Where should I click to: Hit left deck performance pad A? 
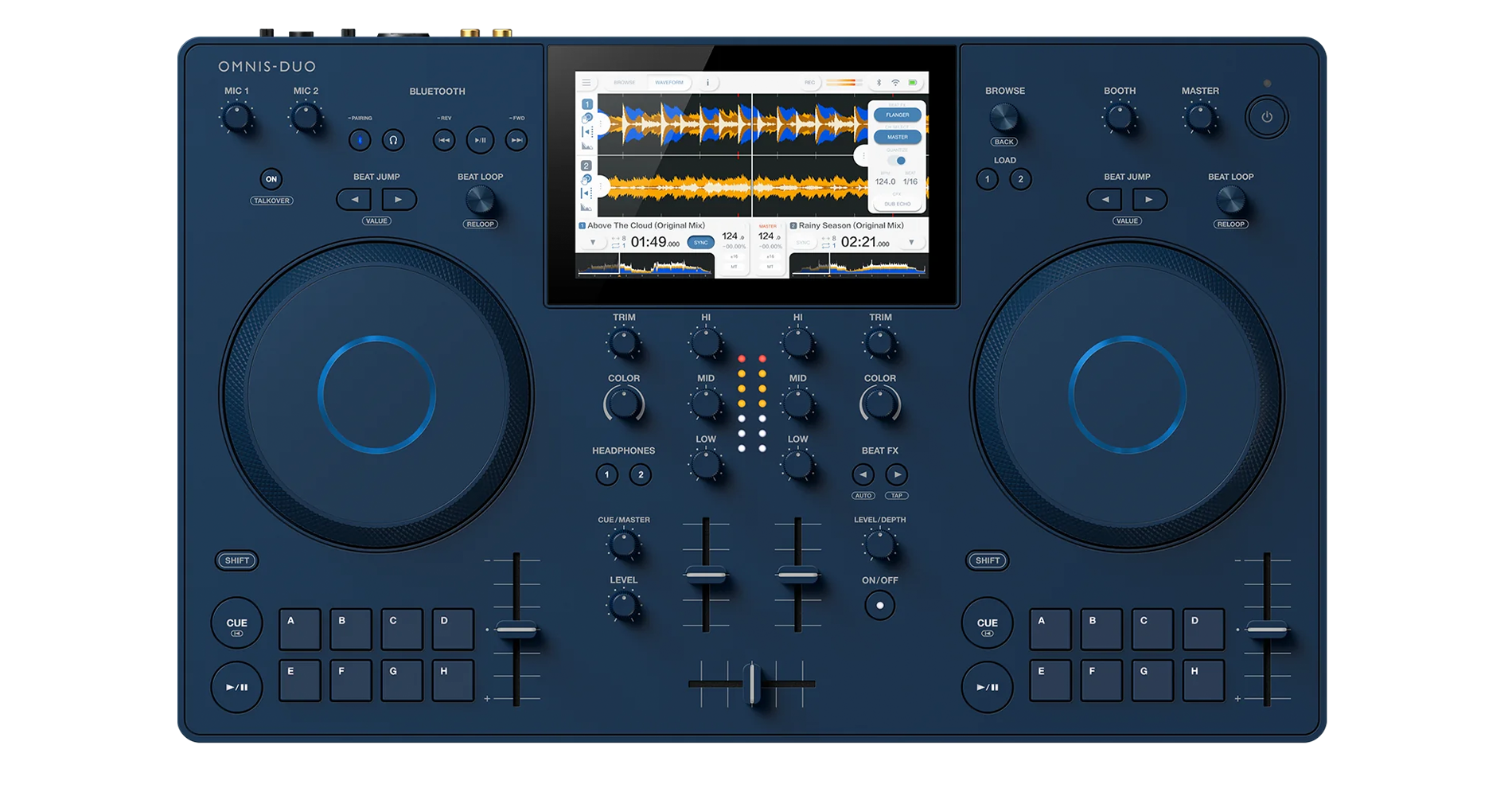tap(300, 630)
